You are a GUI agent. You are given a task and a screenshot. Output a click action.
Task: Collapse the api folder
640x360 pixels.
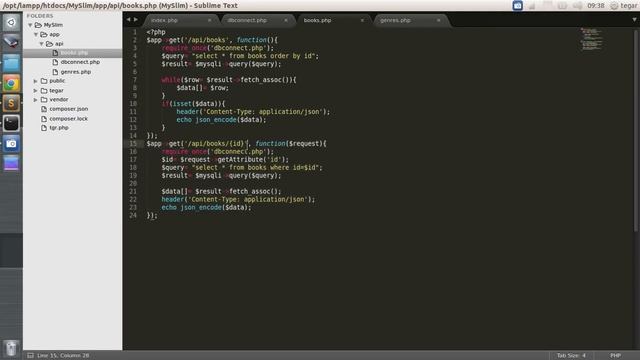(x=42, y=44)
